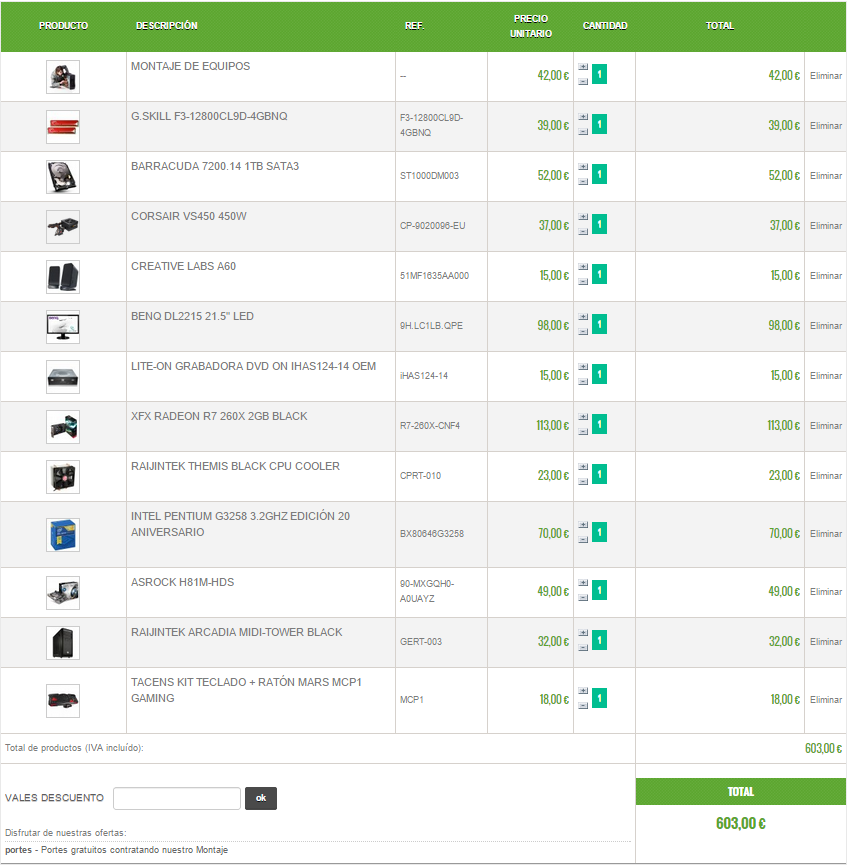Remove LITE-ON GRABADORA DVD from cart
The height and width of the screenshot is (866, 848).
(x=826, y=376)
